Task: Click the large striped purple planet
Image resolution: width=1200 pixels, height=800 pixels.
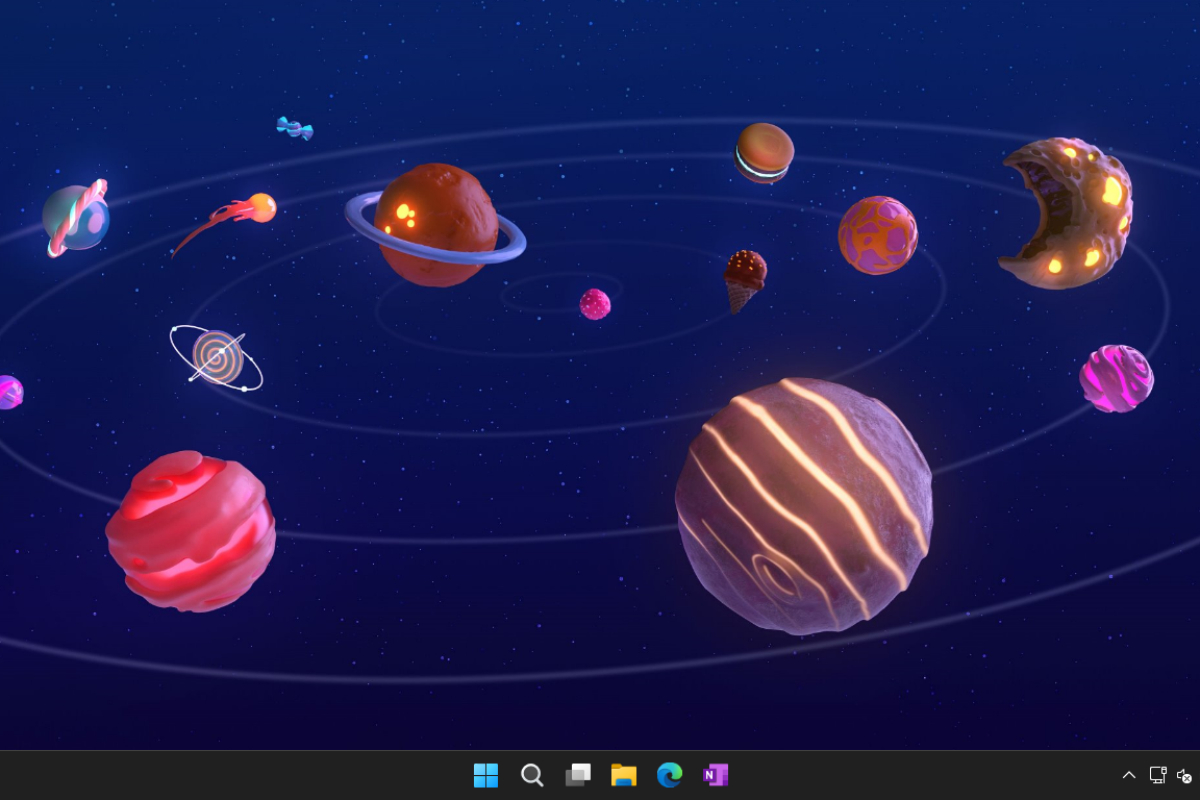Action: click(803, 506)
